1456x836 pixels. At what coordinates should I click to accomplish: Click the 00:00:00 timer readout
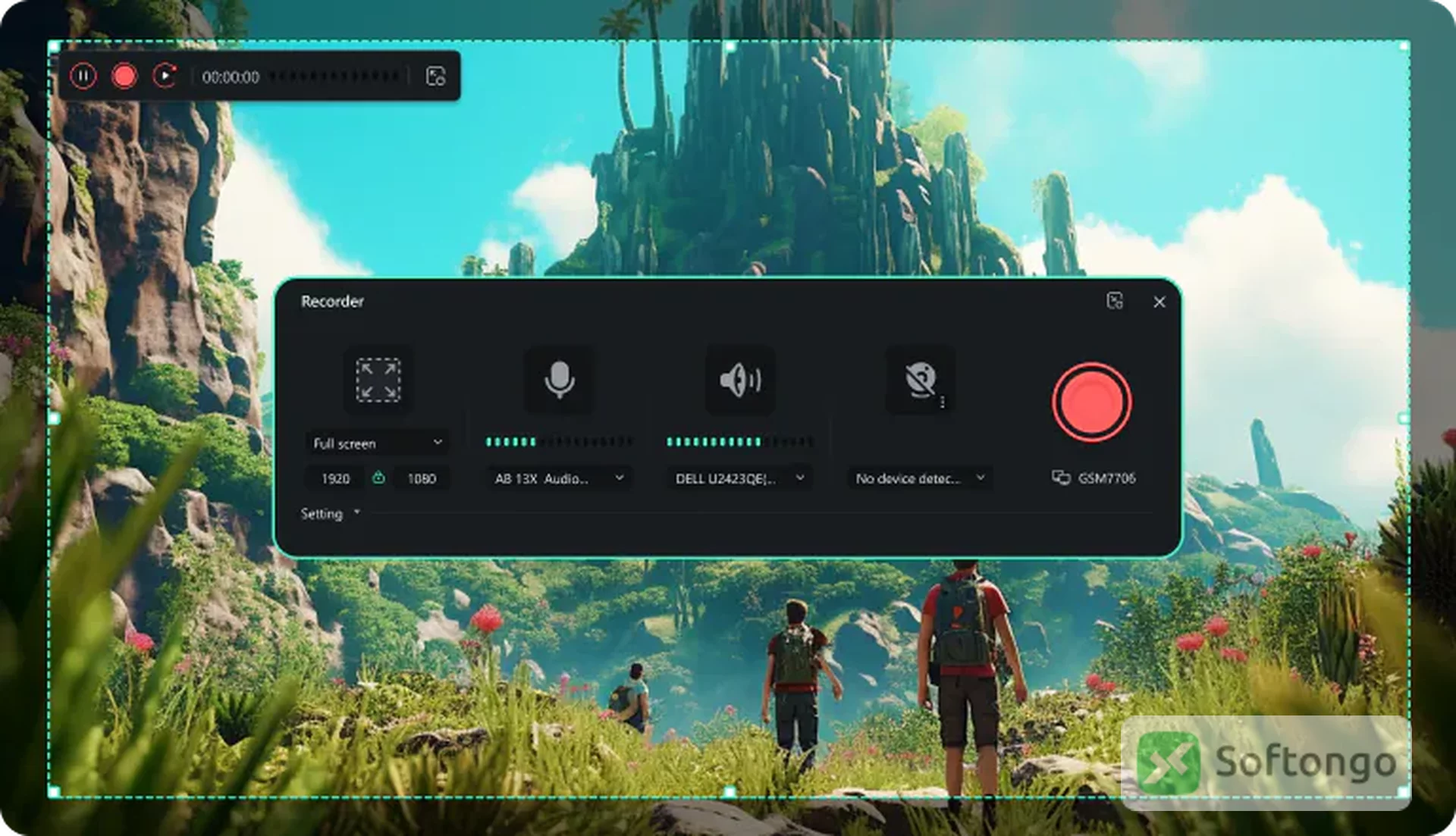(x=231, y=77)
